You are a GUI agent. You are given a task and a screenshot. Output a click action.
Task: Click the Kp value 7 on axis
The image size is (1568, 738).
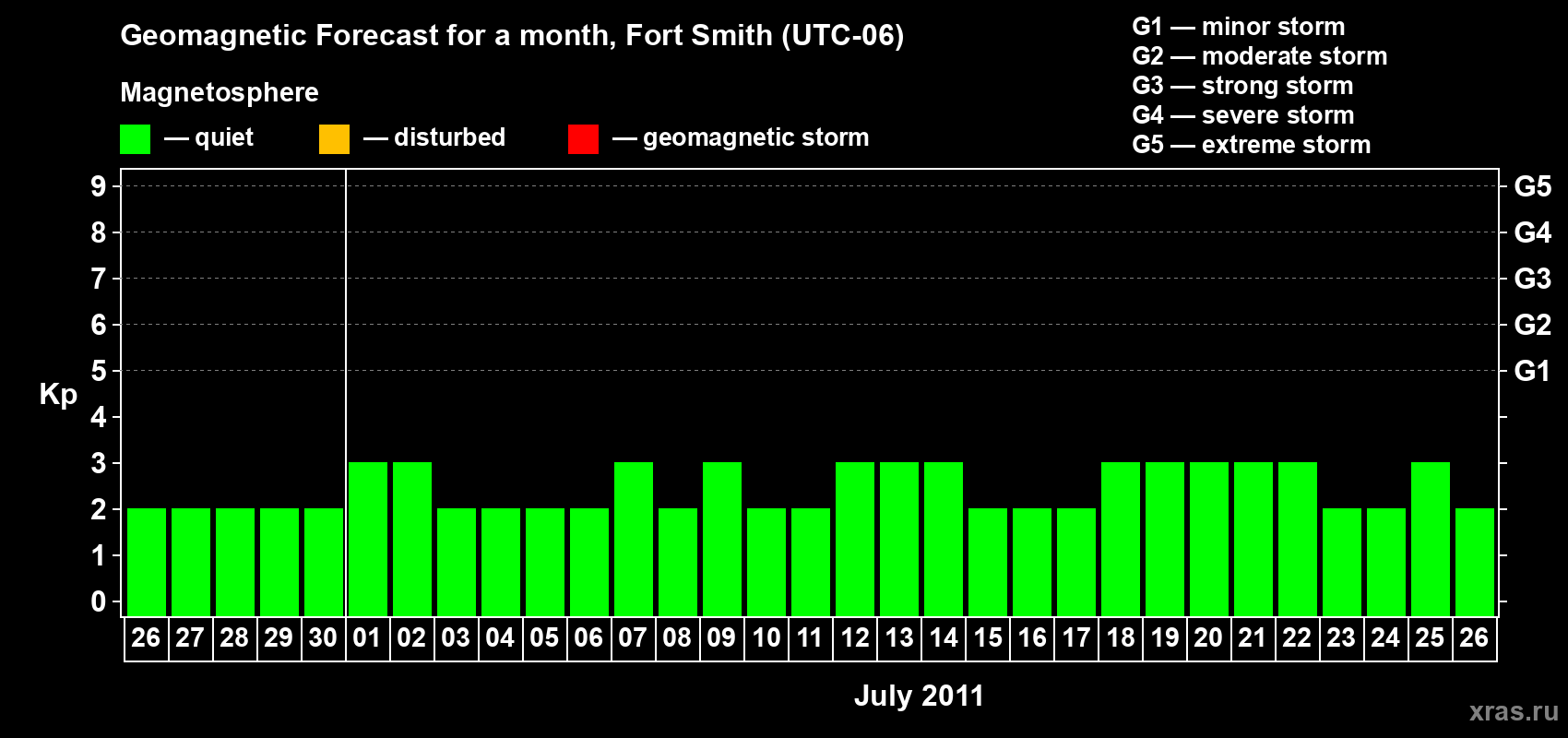click(99, 279)
